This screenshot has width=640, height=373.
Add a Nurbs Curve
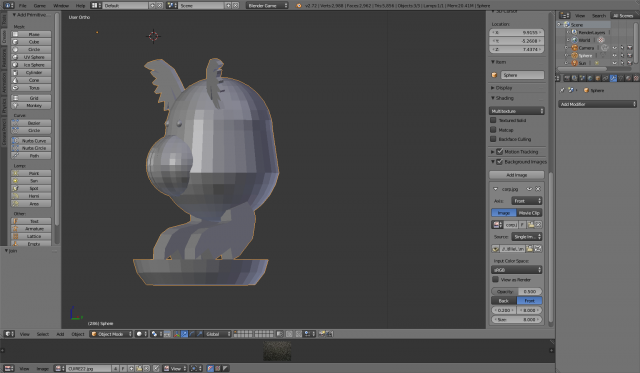coord(31,141)
